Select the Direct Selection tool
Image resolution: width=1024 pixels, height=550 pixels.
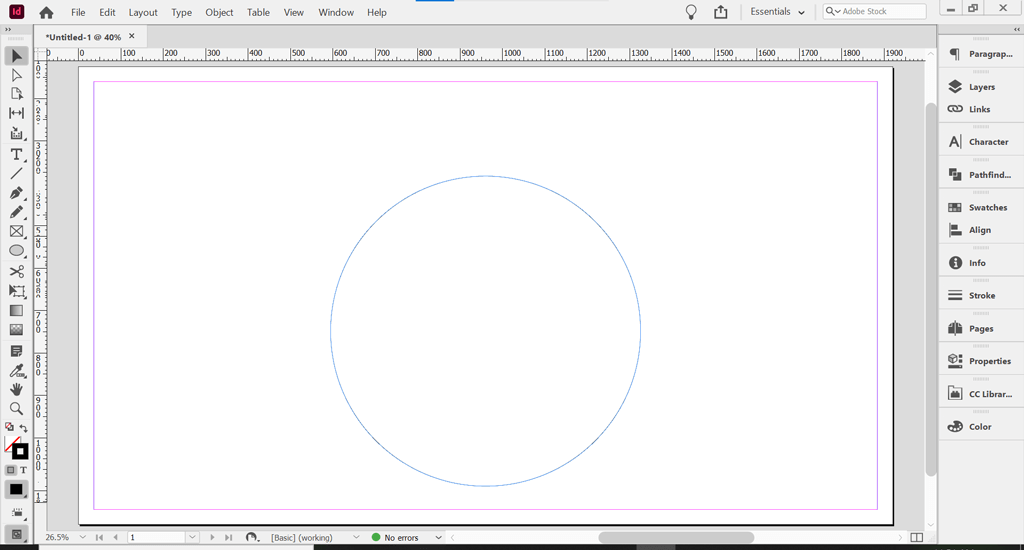pyautogui.click(x=16, y=75)
